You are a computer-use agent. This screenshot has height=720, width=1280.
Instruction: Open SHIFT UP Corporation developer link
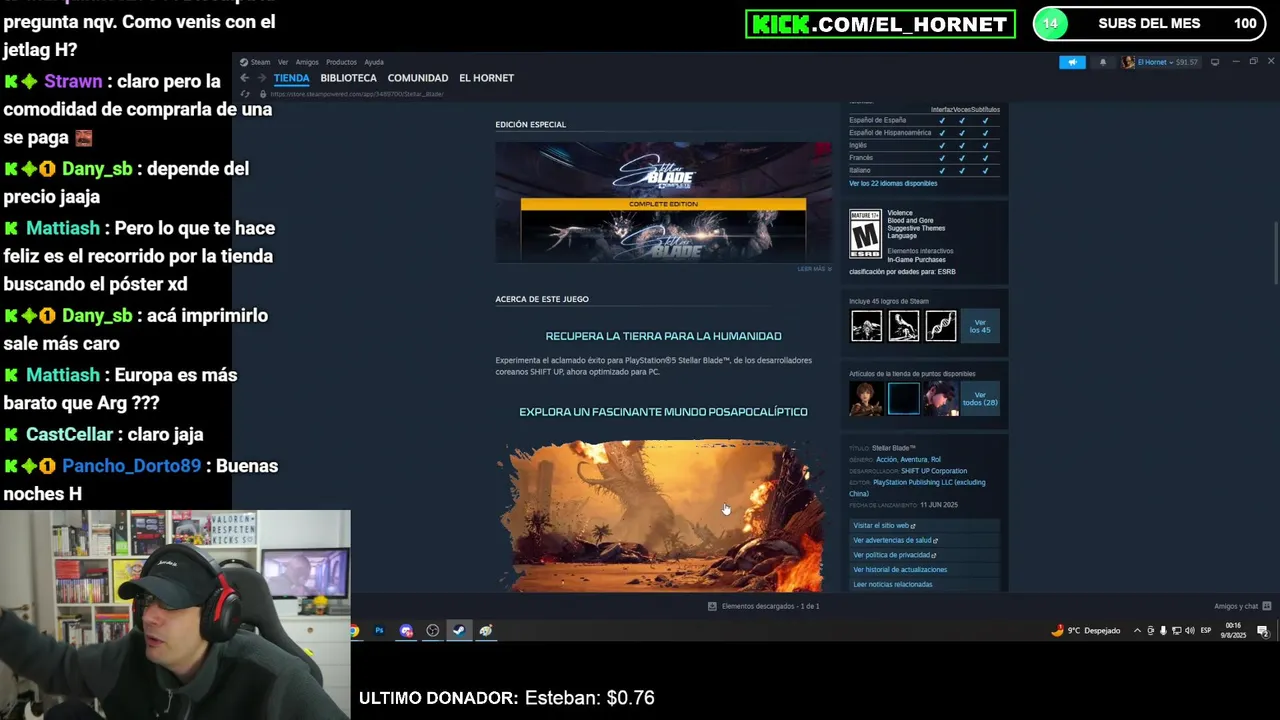pyautogui.click(x=934, y=471)
